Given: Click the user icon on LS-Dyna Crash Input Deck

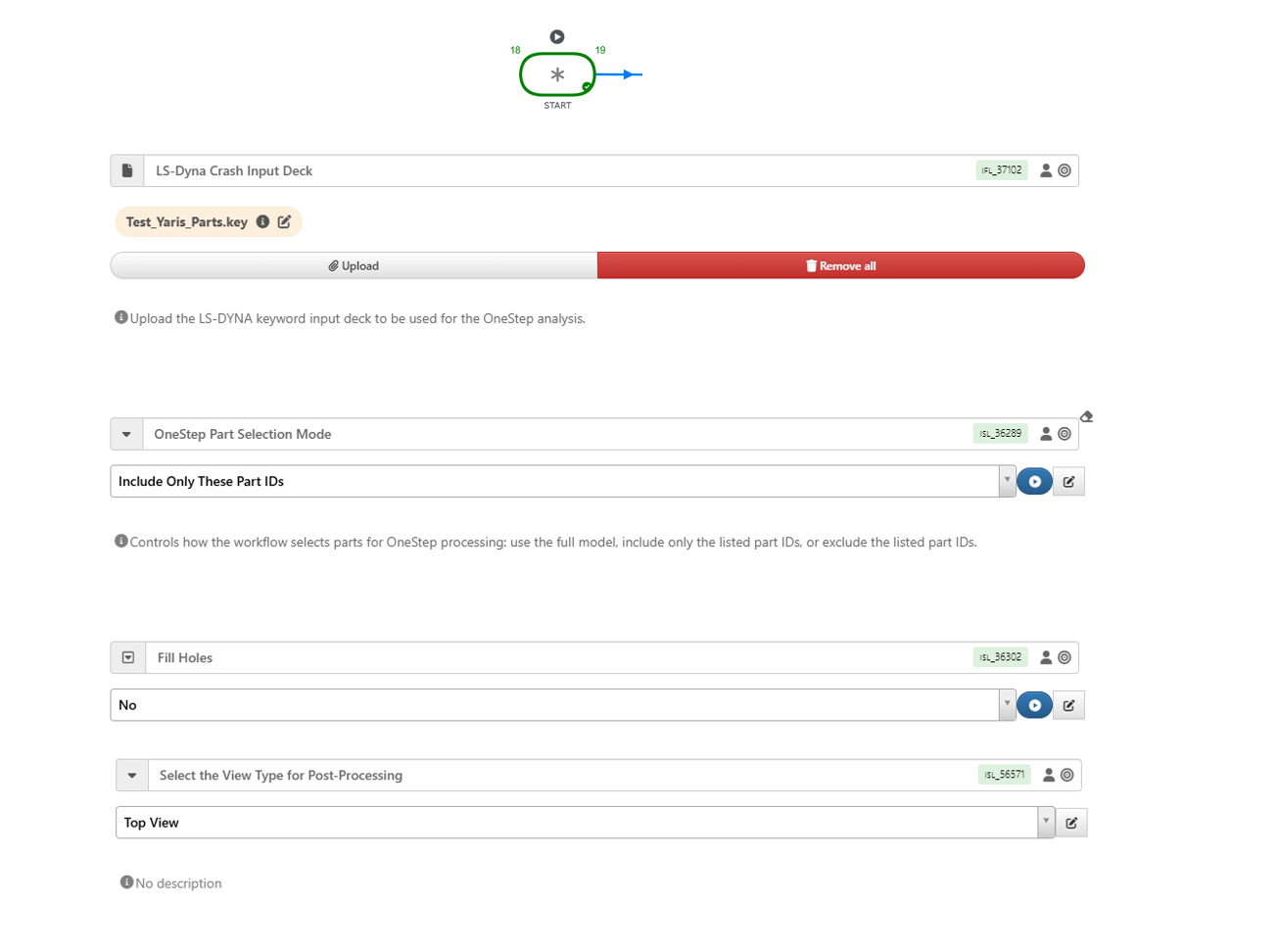Looking at the screenshot, I should 1046,170.
